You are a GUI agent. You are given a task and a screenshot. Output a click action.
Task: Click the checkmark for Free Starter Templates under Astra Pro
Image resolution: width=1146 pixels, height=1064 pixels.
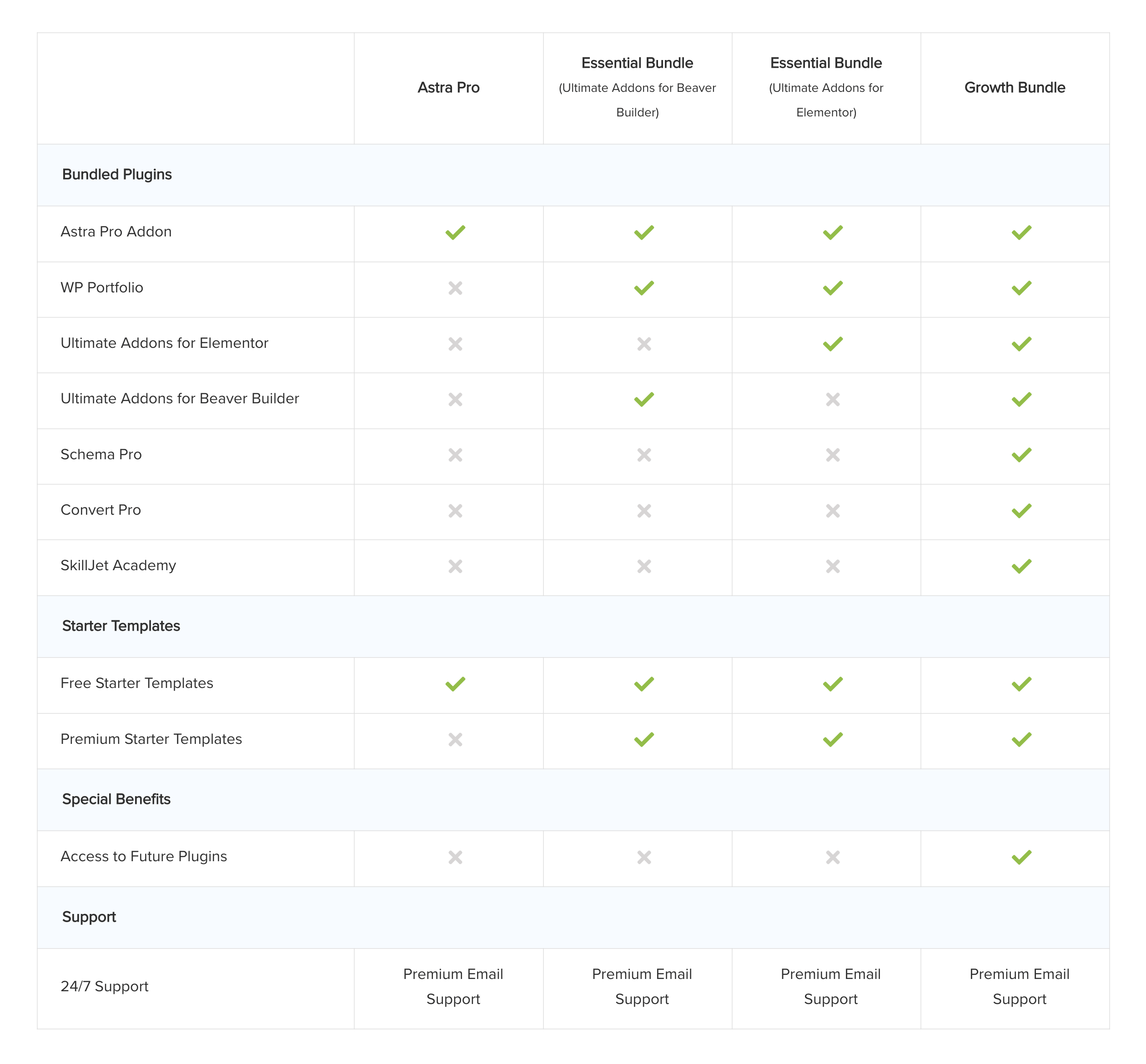tap(454, 684)
